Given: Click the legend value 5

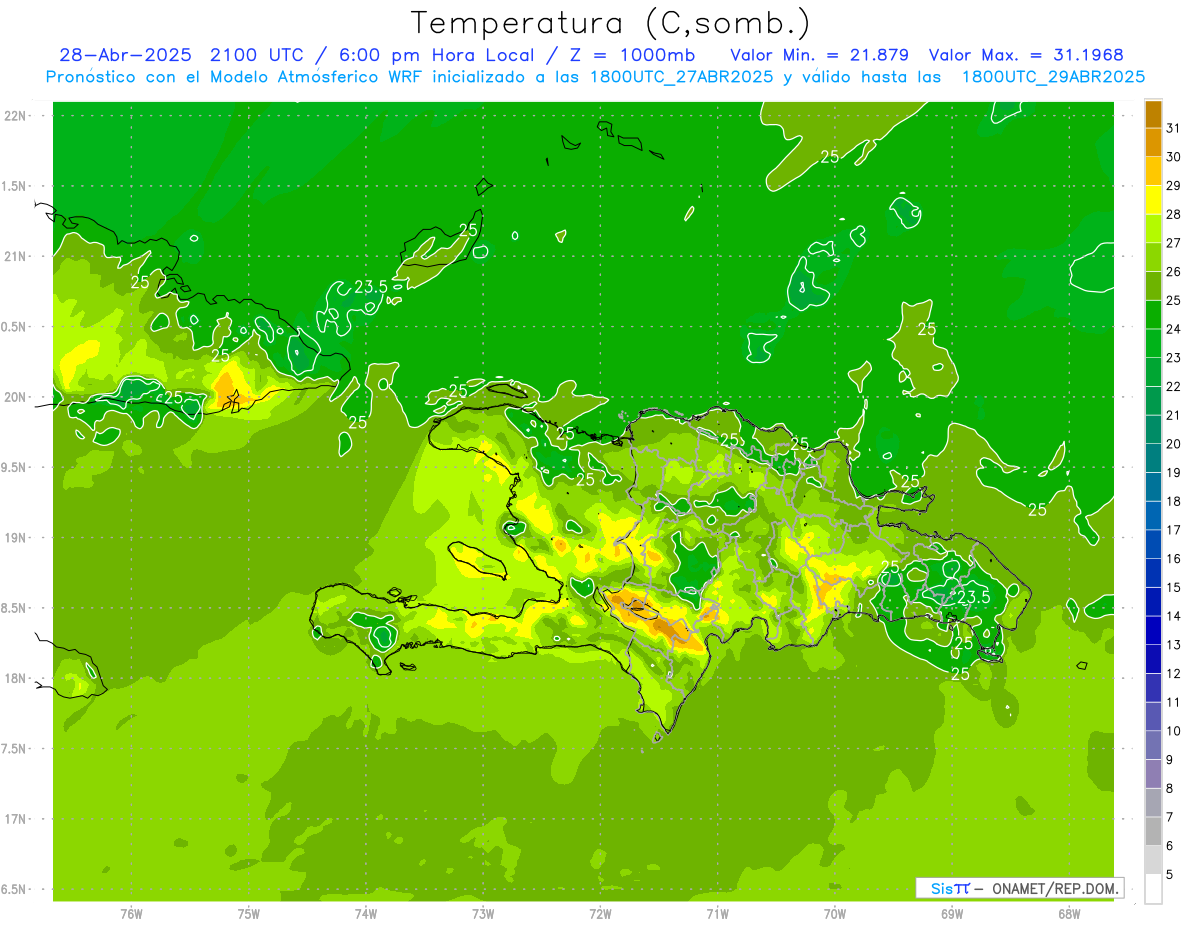Looking at the screenshot, I should click(1169, 875).
